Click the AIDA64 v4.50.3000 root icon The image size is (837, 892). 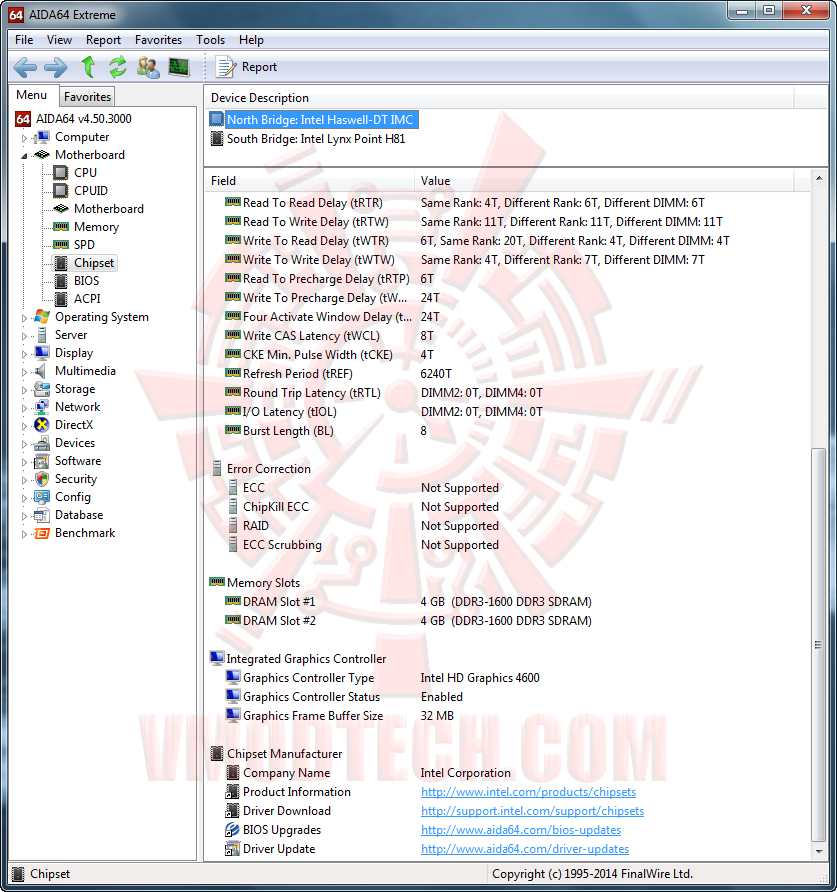pos(23,119)
